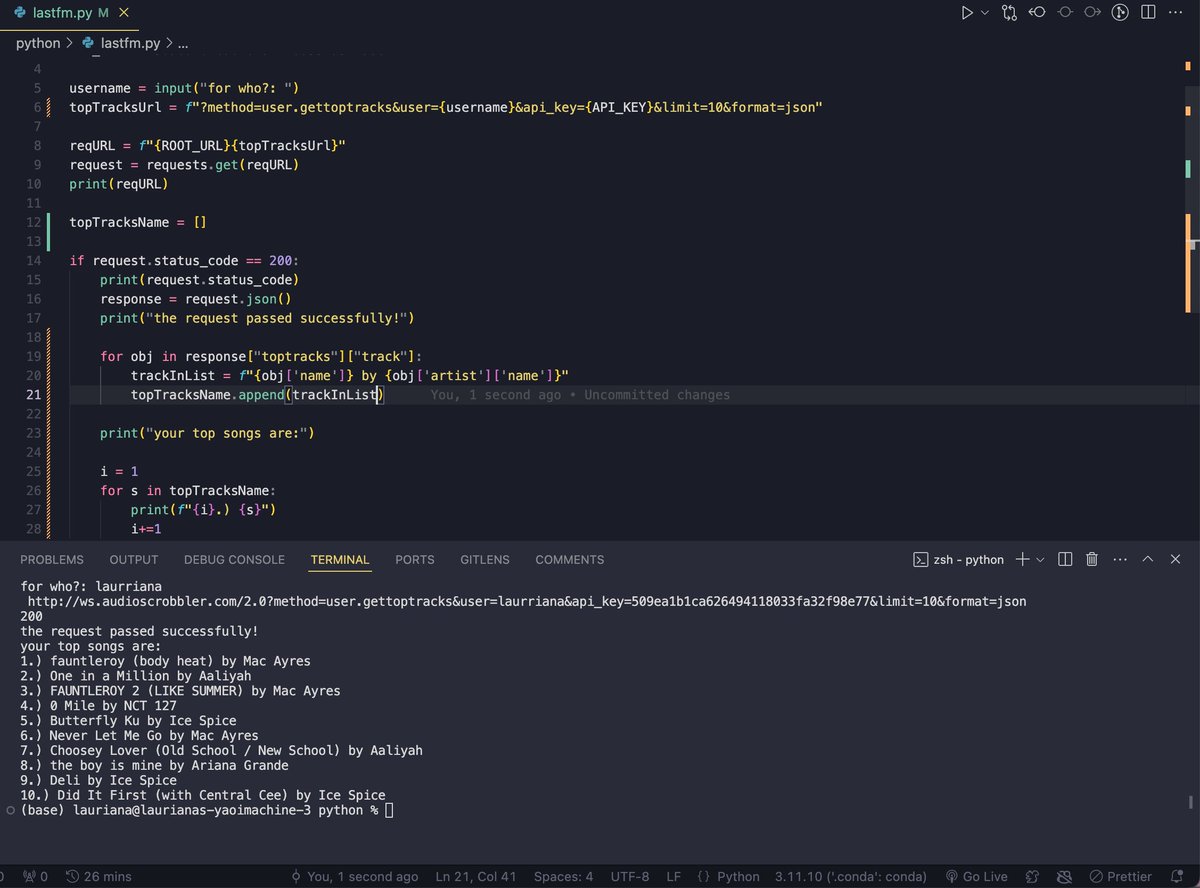The image size is (1200, 888).
Task: Click 'topTracksName = []' on line 12
Action: pyautogui.click(x=137, y=222)
